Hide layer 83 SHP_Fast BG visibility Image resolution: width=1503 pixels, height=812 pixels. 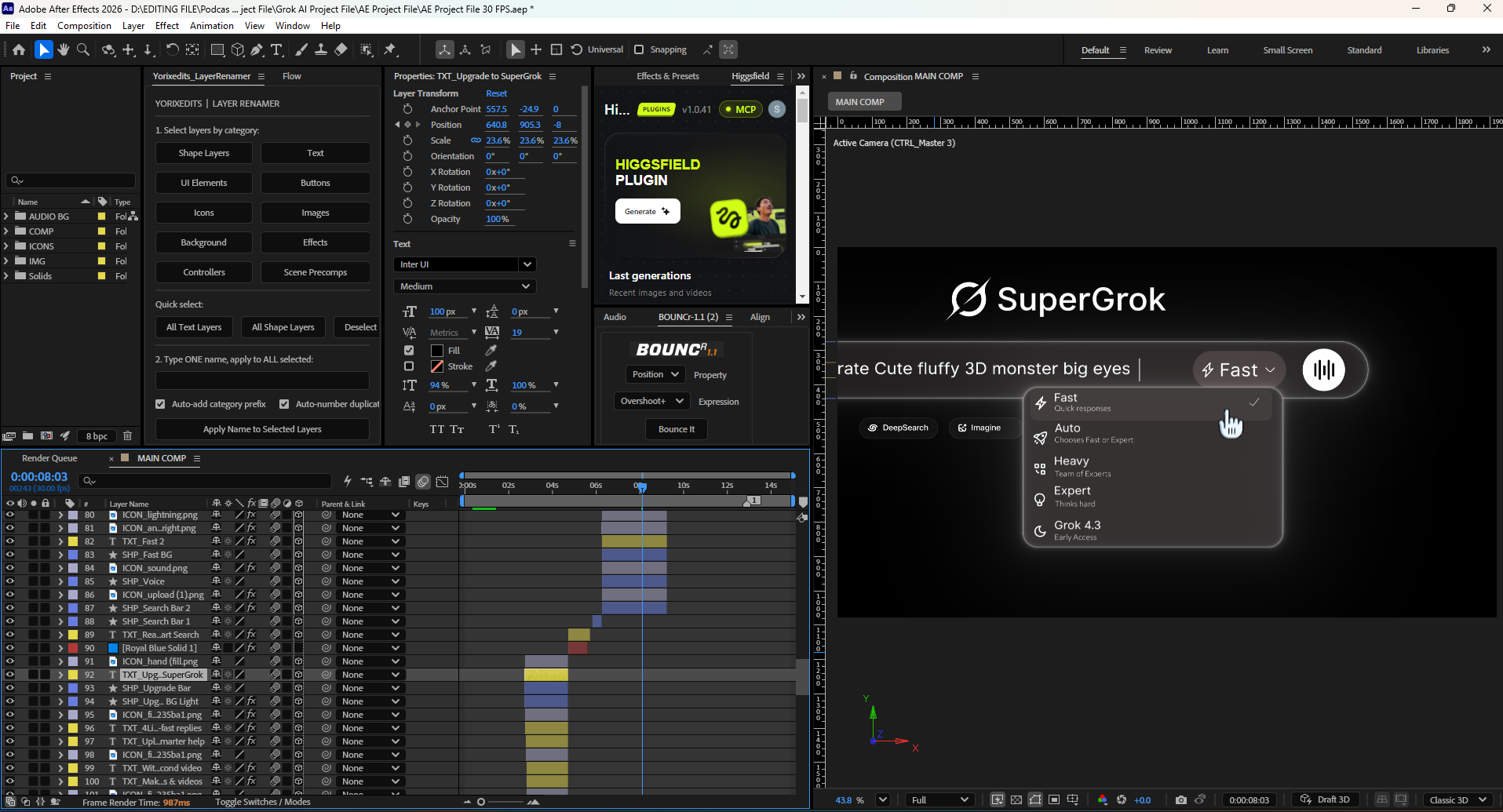coord(10,555)
